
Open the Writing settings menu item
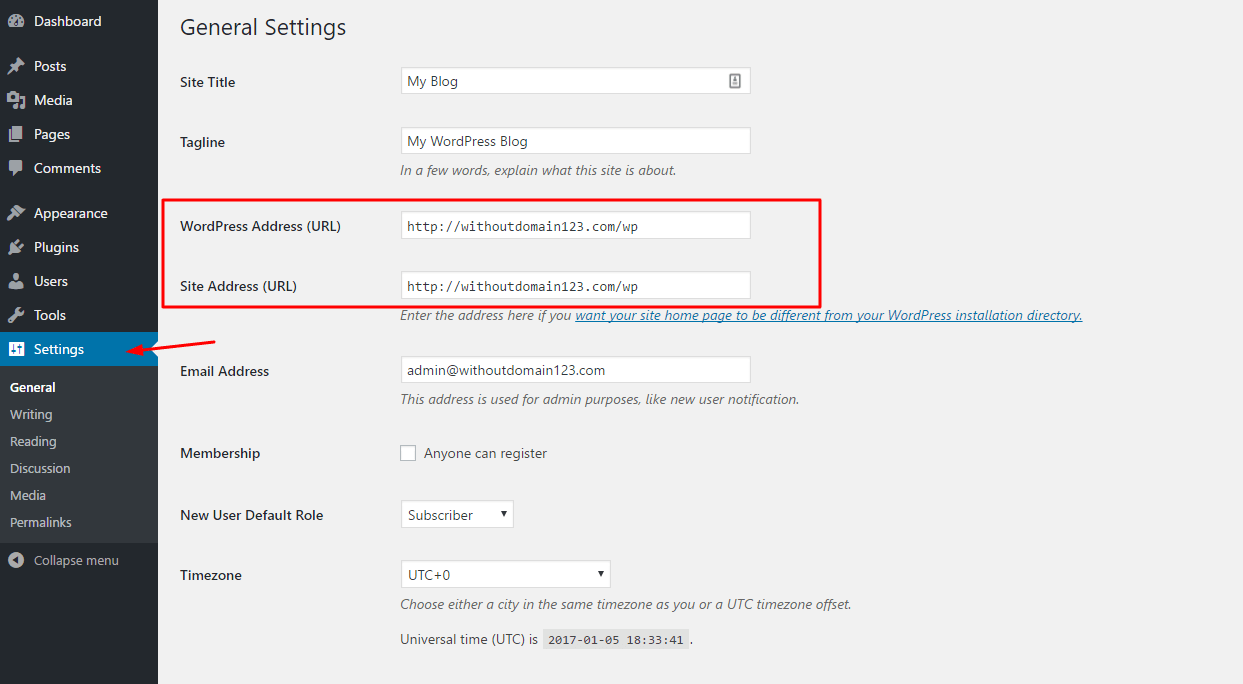31,413
